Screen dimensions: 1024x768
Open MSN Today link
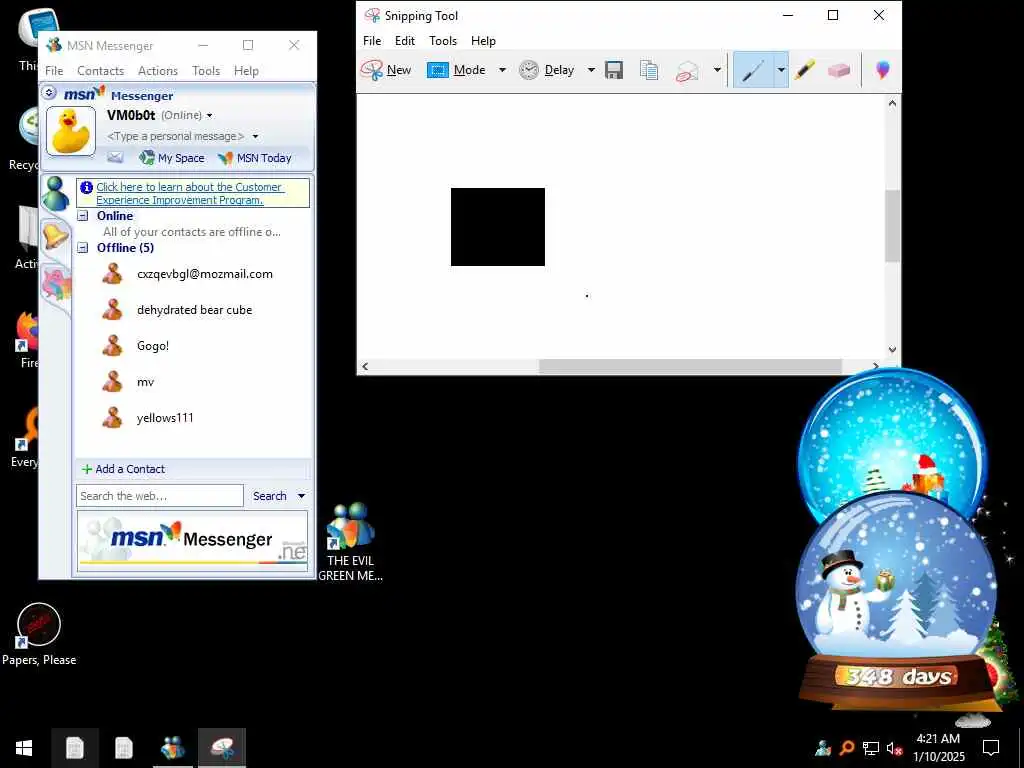coord(255,158)
